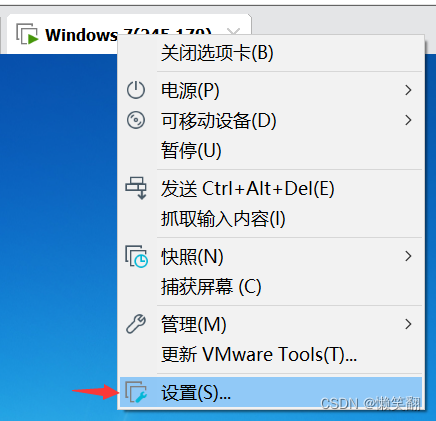Click the disc icon beside 可移动设备(D)
Viewport: 436px width, 421px height.
(136, 120)
